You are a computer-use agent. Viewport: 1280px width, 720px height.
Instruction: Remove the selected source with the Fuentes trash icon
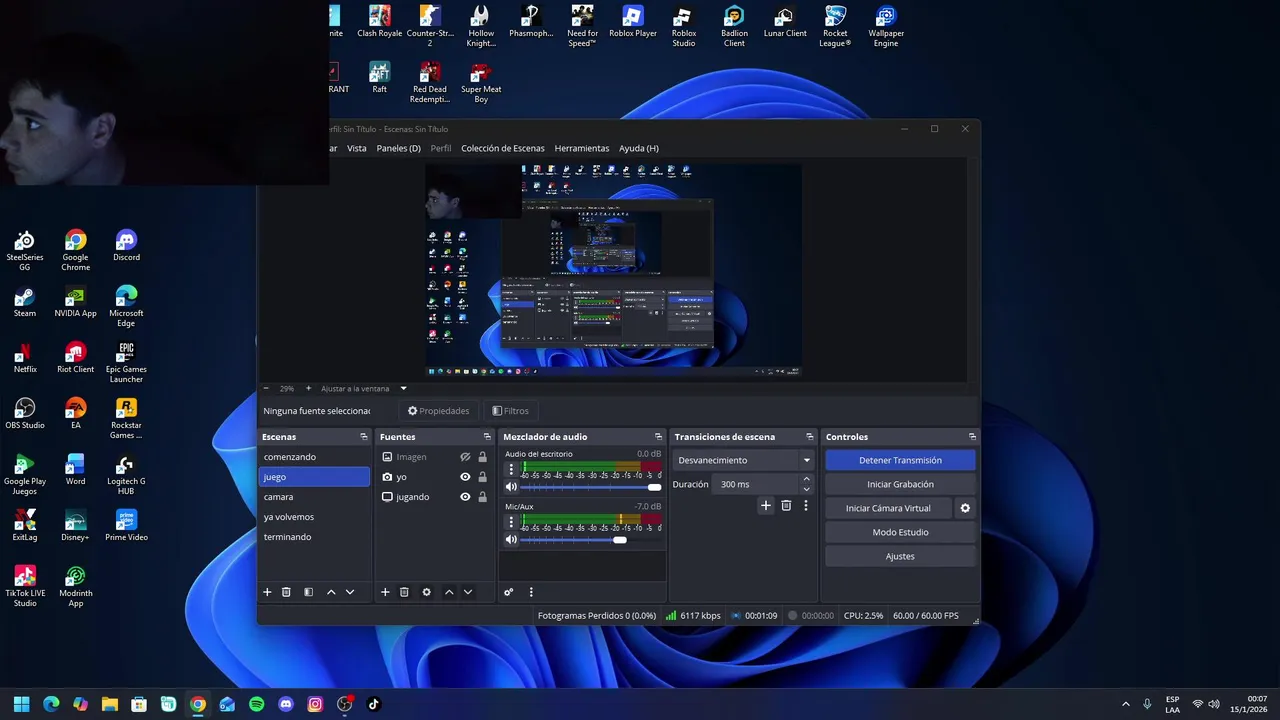click(404, 592)
